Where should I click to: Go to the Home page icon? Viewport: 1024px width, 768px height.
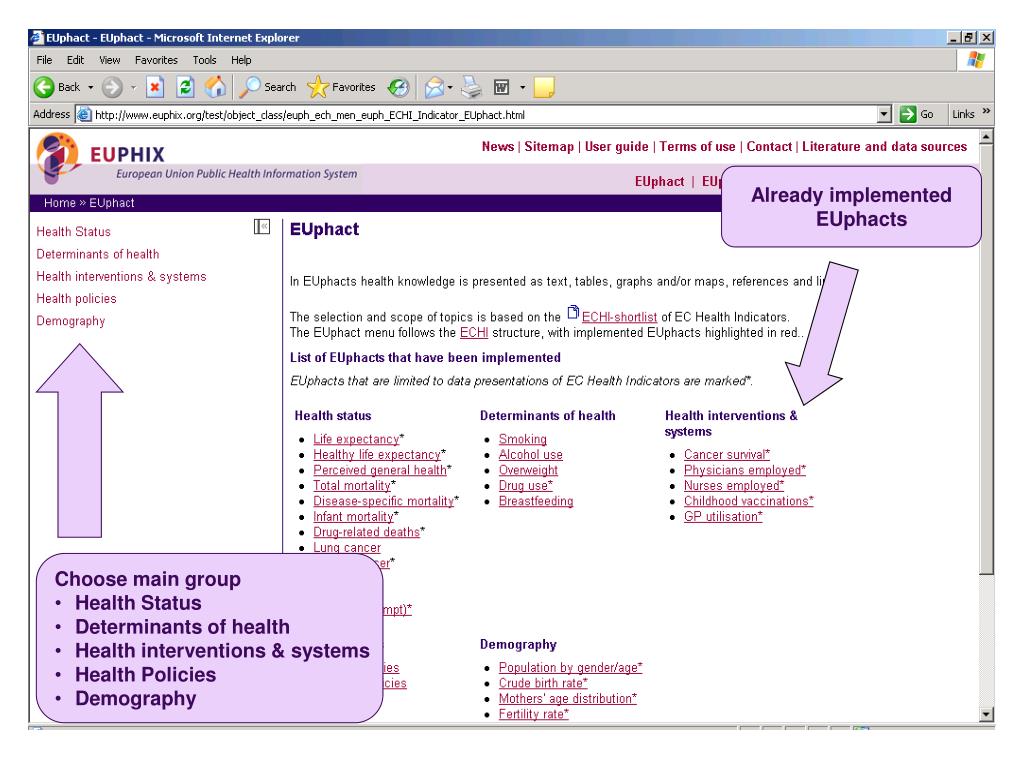(x=216, y=87)
